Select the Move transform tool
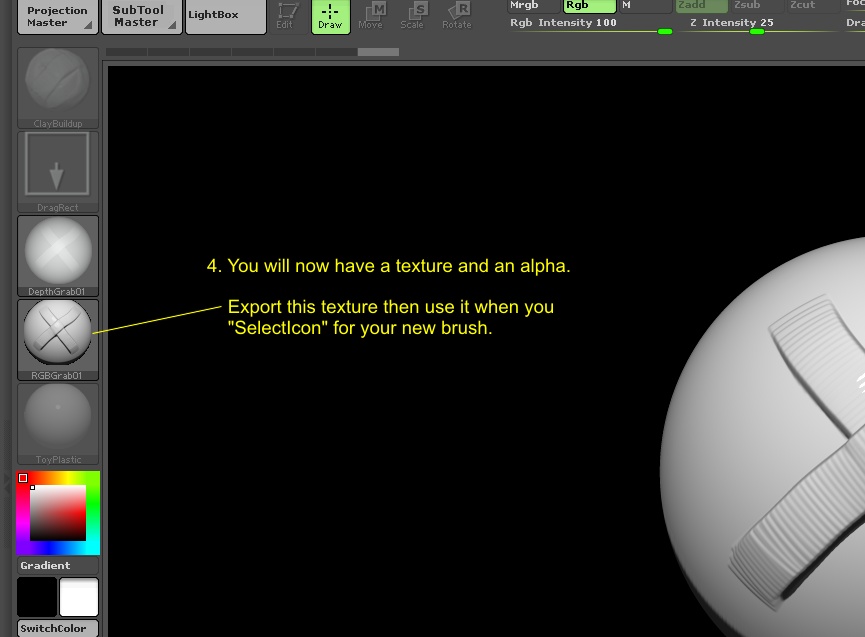The image size is (865, 637). click(371, 17)
